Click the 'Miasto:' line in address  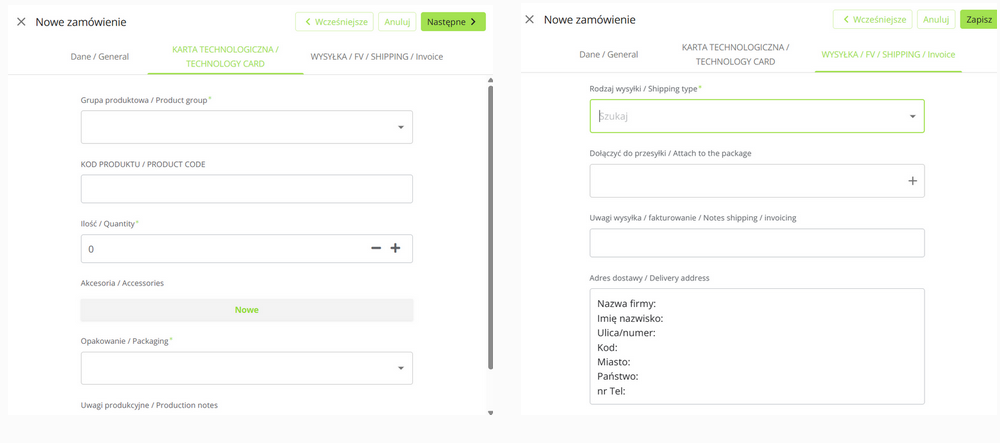click(614, 362)
